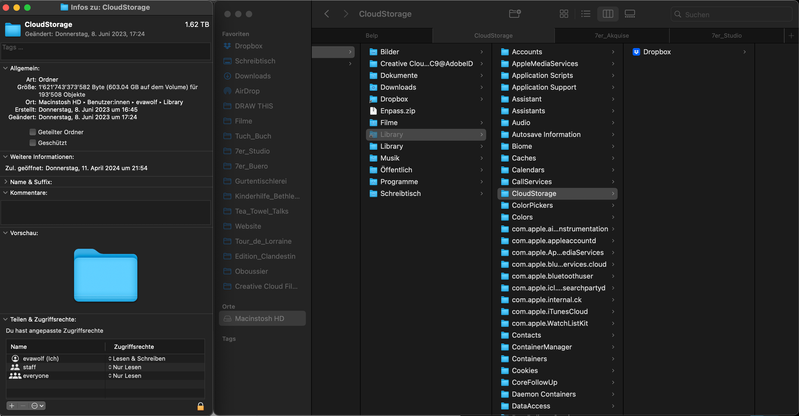
Task: Click the lock icon in permissions
Action: [x=200, y=406]
